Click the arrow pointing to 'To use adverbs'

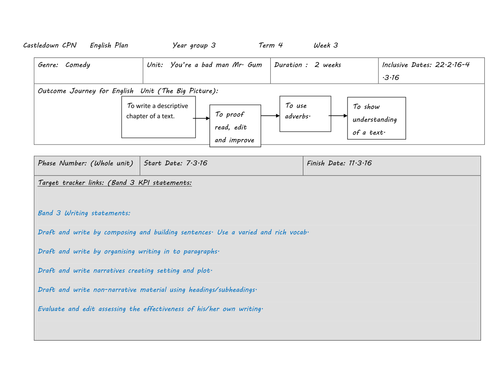[270, 116]
